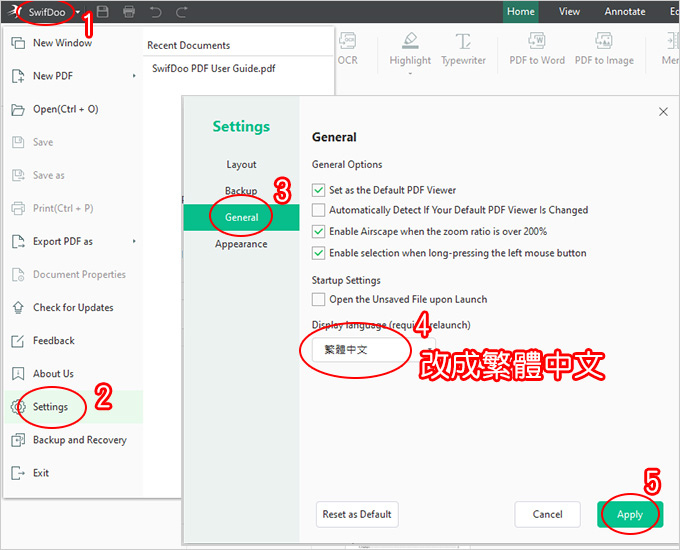Check Open the Unsaved File upon Launch
Viewport: 680px width, 550px height.
point(318,299)
